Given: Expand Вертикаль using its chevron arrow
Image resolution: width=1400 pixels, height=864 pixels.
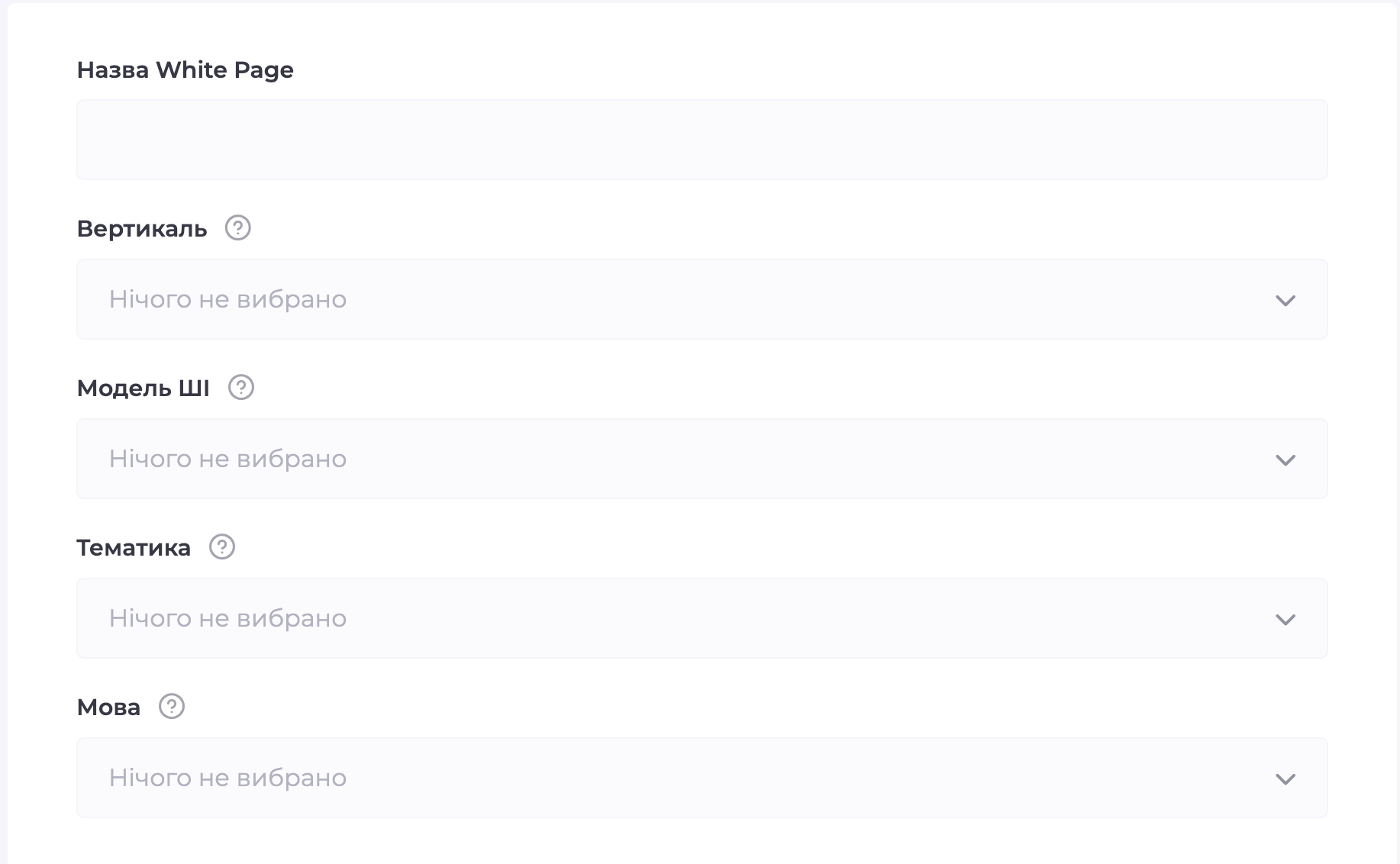Looking at the screenshot, I should 1285,300.
